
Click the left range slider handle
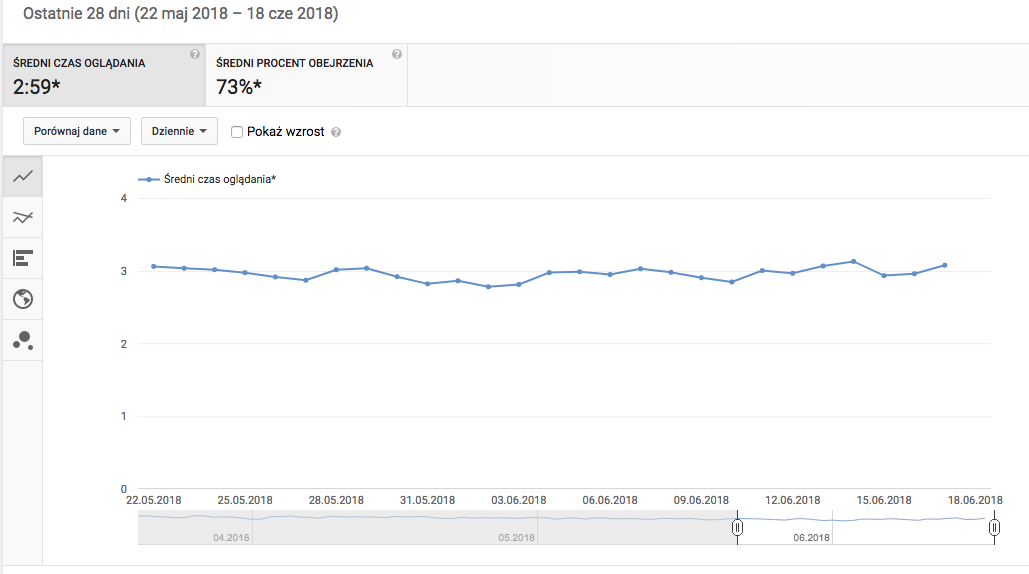coord(738,527)
